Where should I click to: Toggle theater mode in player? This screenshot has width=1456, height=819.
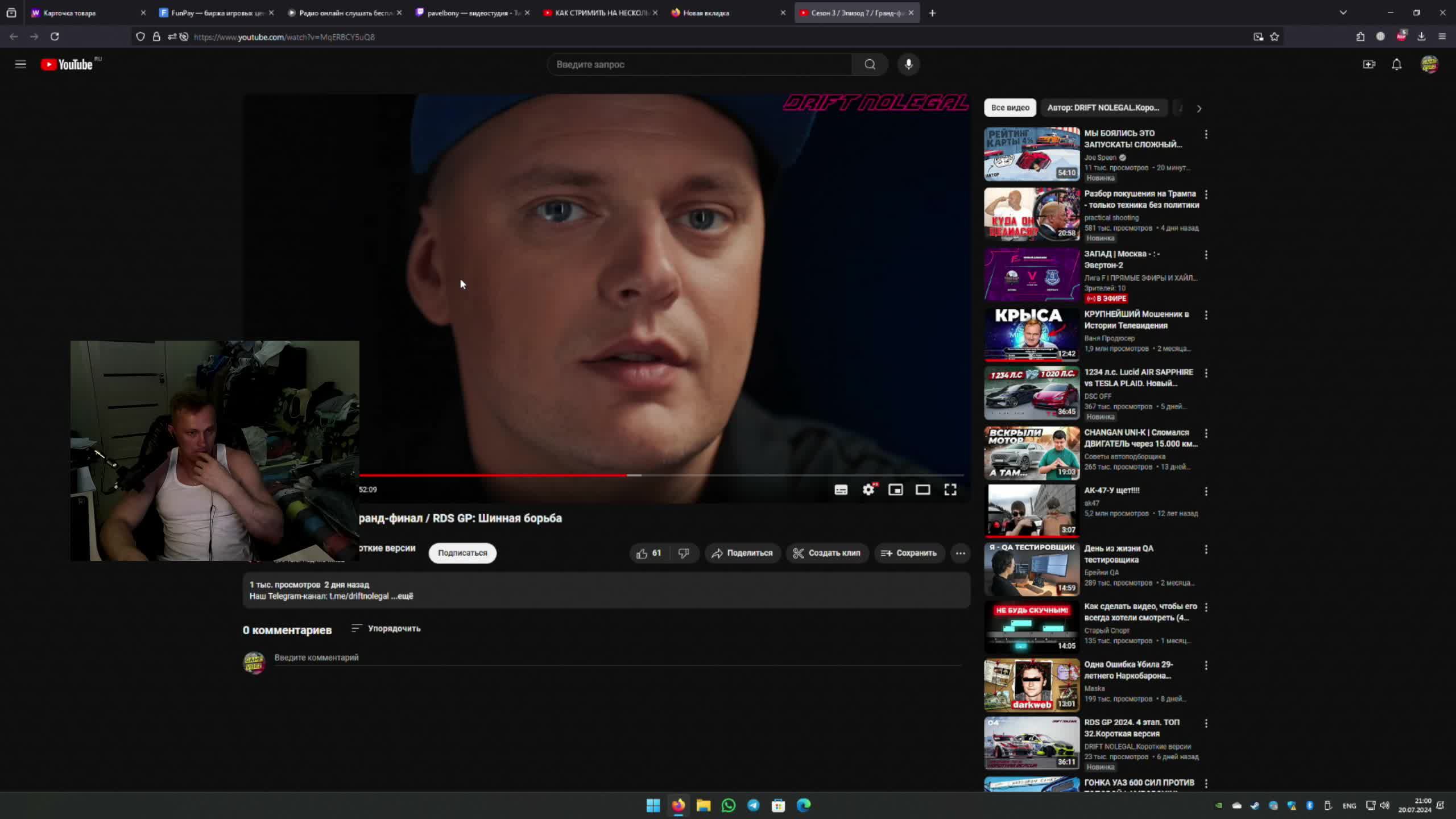tap(923, 490)
